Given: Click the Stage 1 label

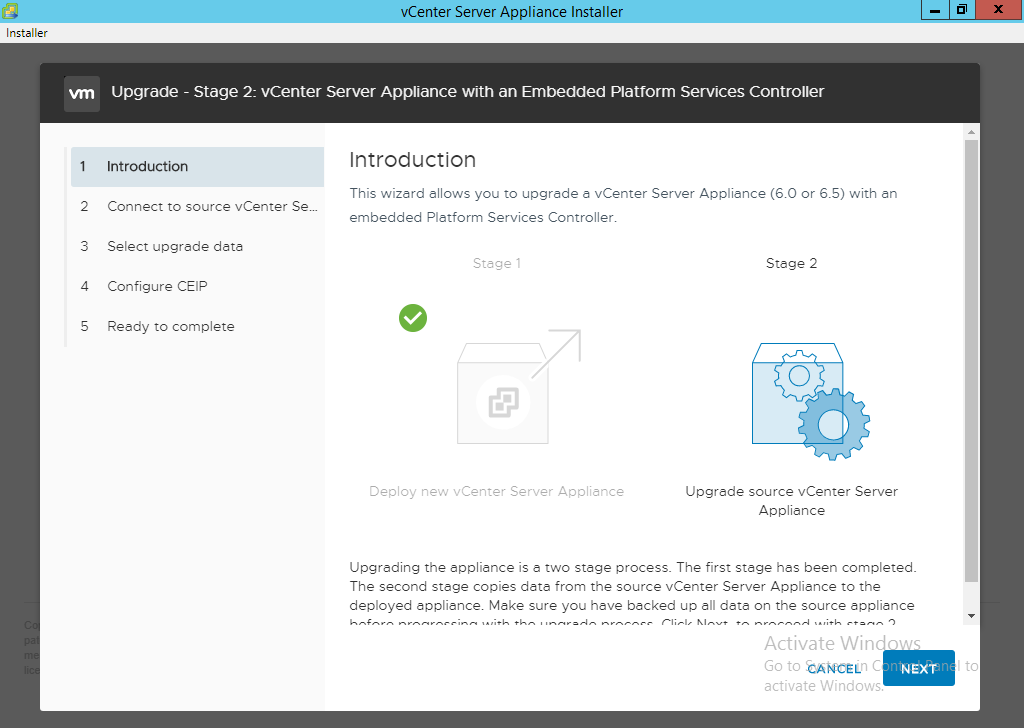Looking at the screenshot, I should tap(496, 263).
